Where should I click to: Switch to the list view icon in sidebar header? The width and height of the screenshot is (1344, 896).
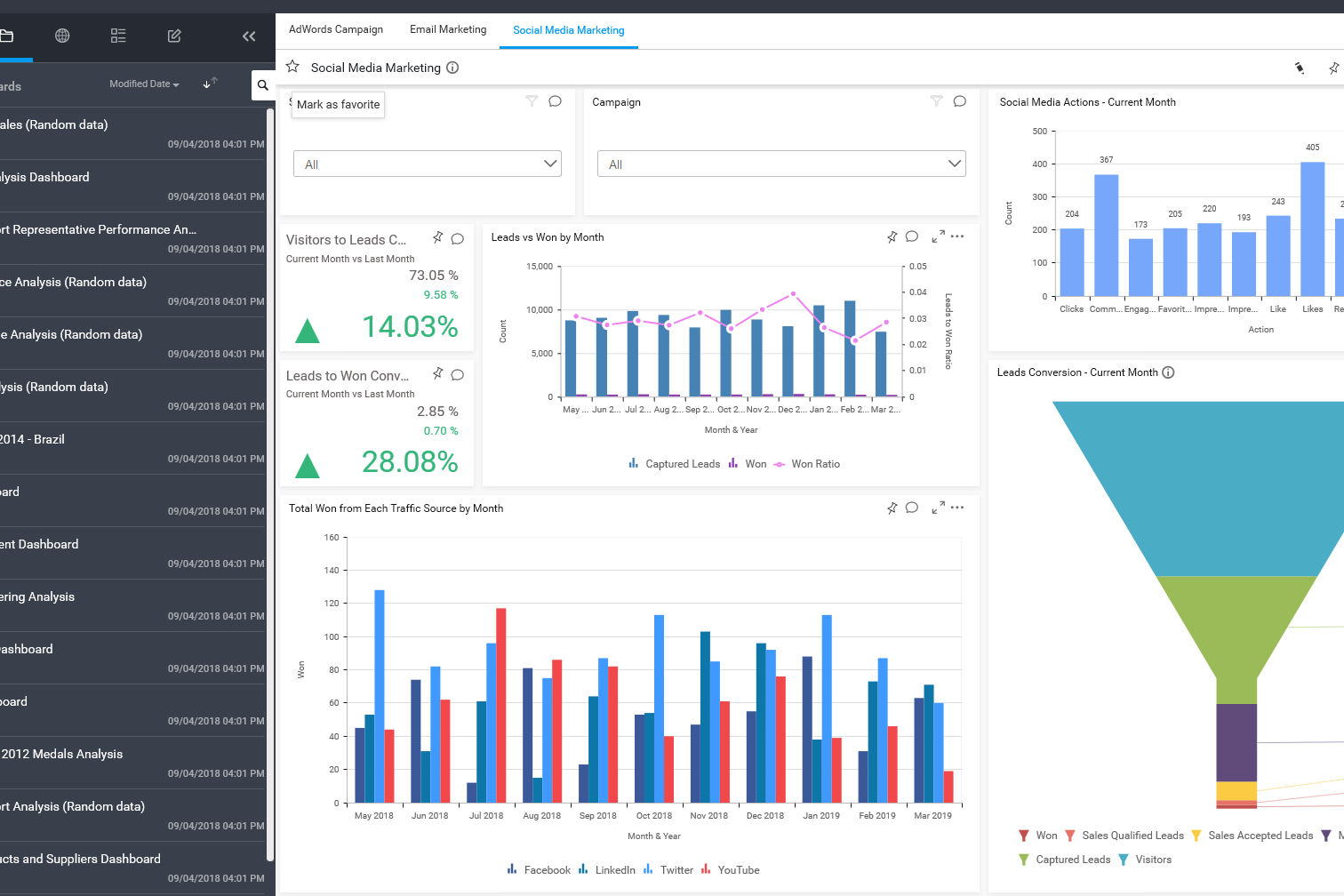coord(118,36)
